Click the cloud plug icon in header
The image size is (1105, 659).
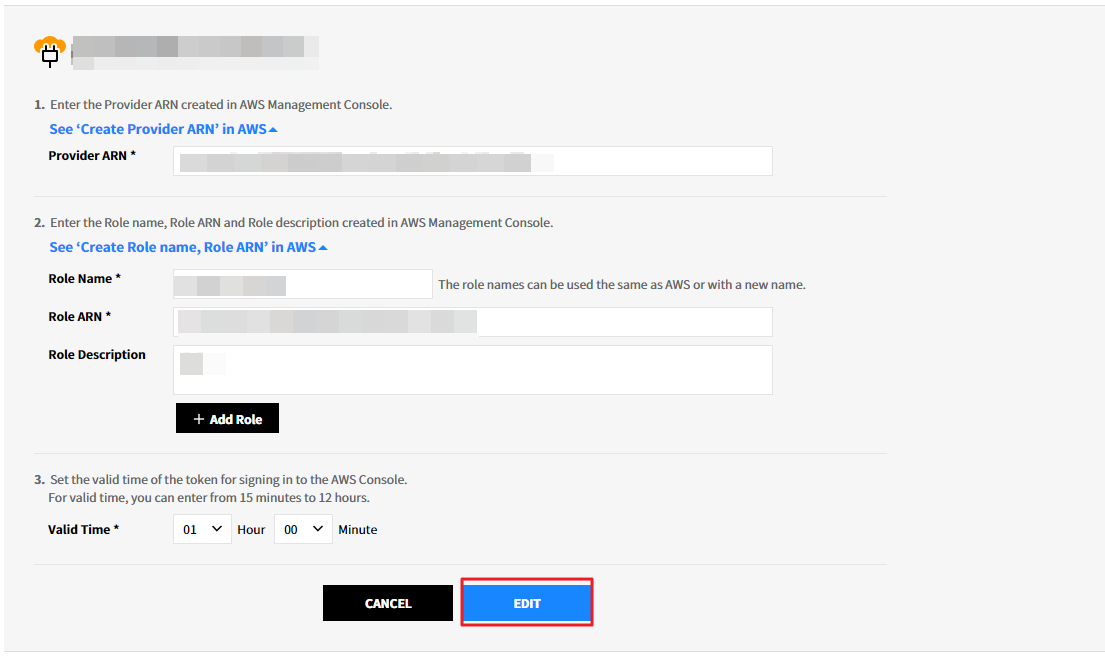[x=50, y=50]
